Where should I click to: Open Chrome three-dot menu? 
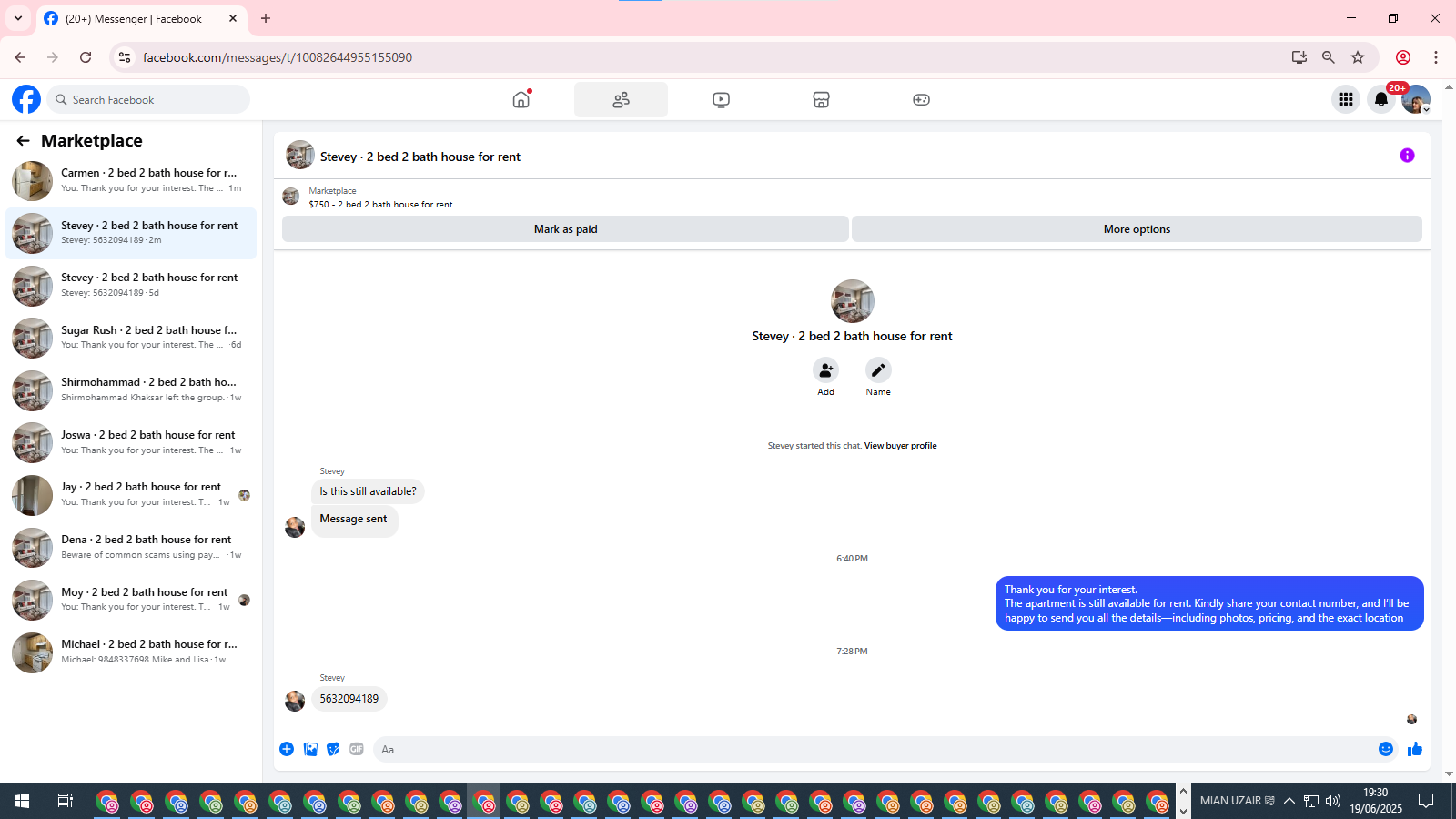tap(1436, 57)
